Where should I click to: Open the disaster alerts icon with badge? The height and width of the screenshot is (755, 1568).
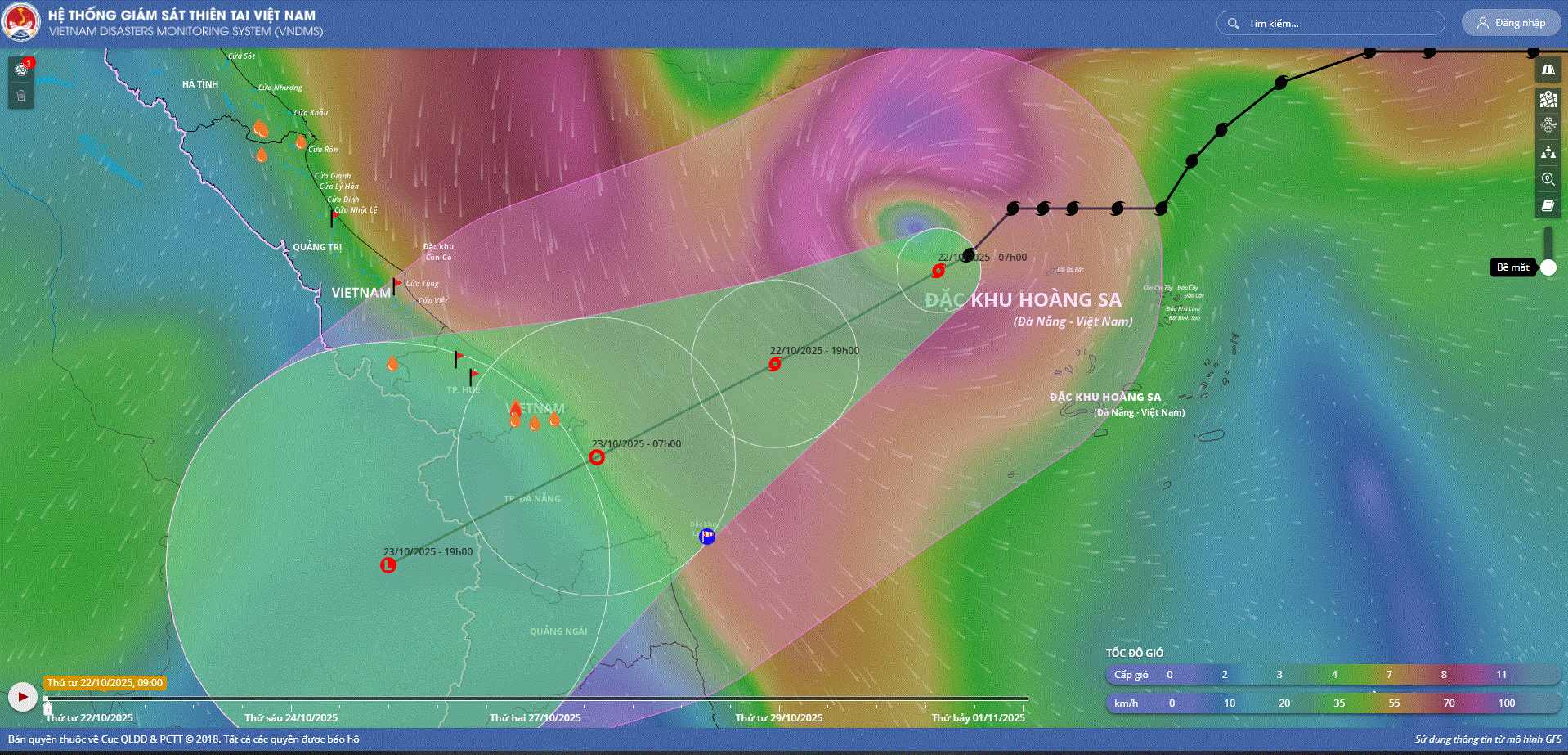point(21,70)
